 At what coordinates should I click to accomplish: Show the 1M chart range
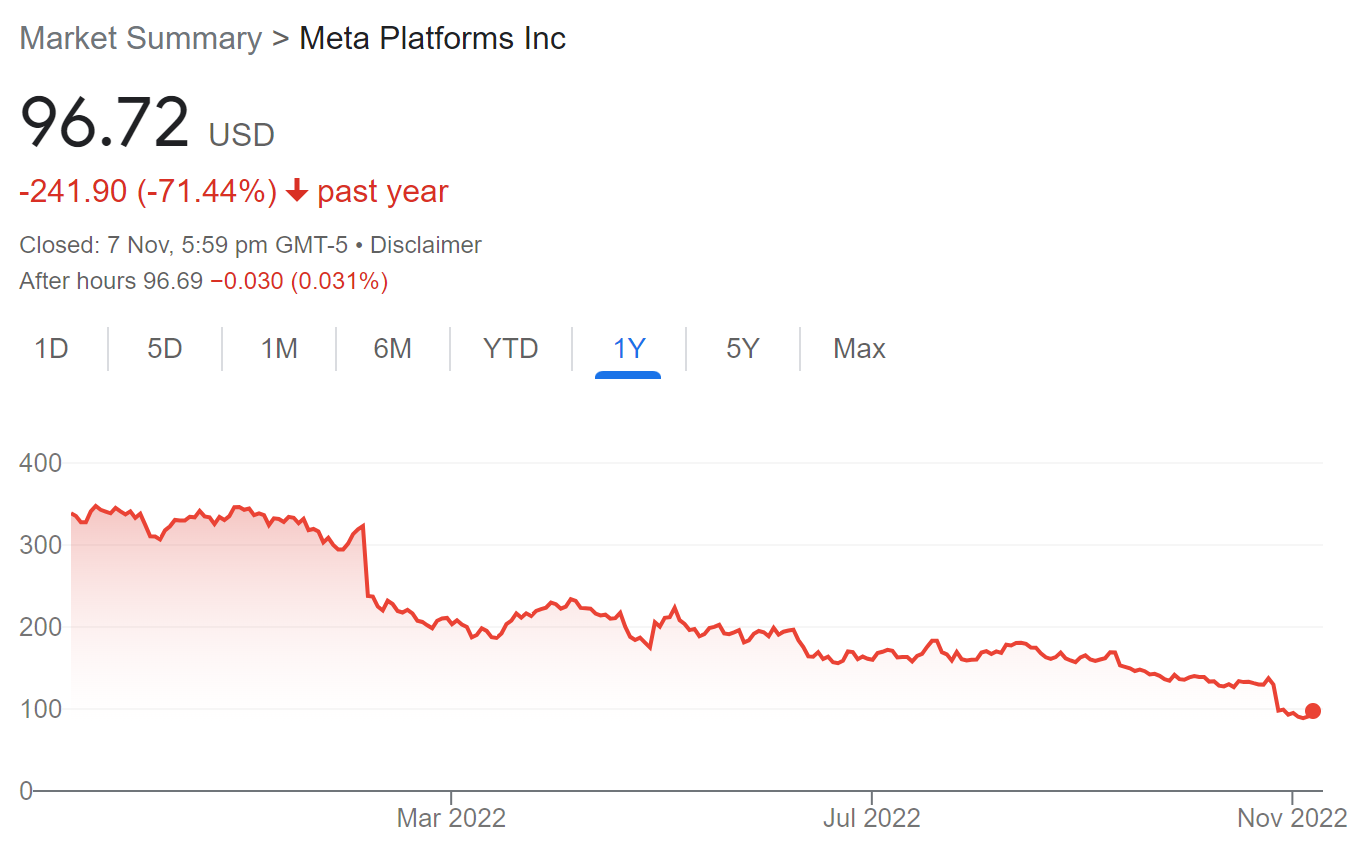279,349
